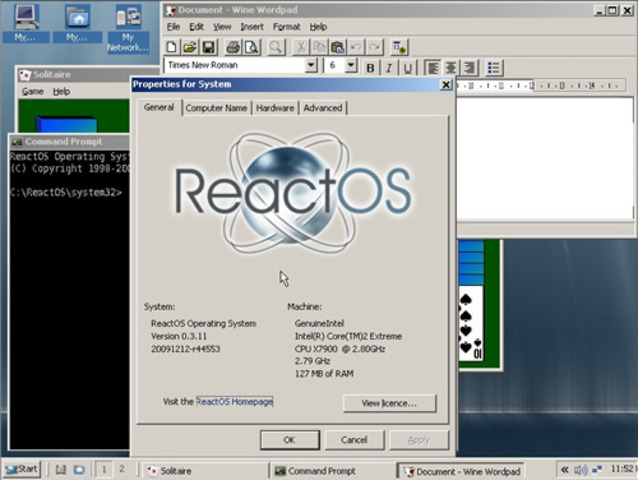Screen dimensions: 638x480
Task: Click the Find magnifier icon in Wordpad
Action: pos(276,47)
